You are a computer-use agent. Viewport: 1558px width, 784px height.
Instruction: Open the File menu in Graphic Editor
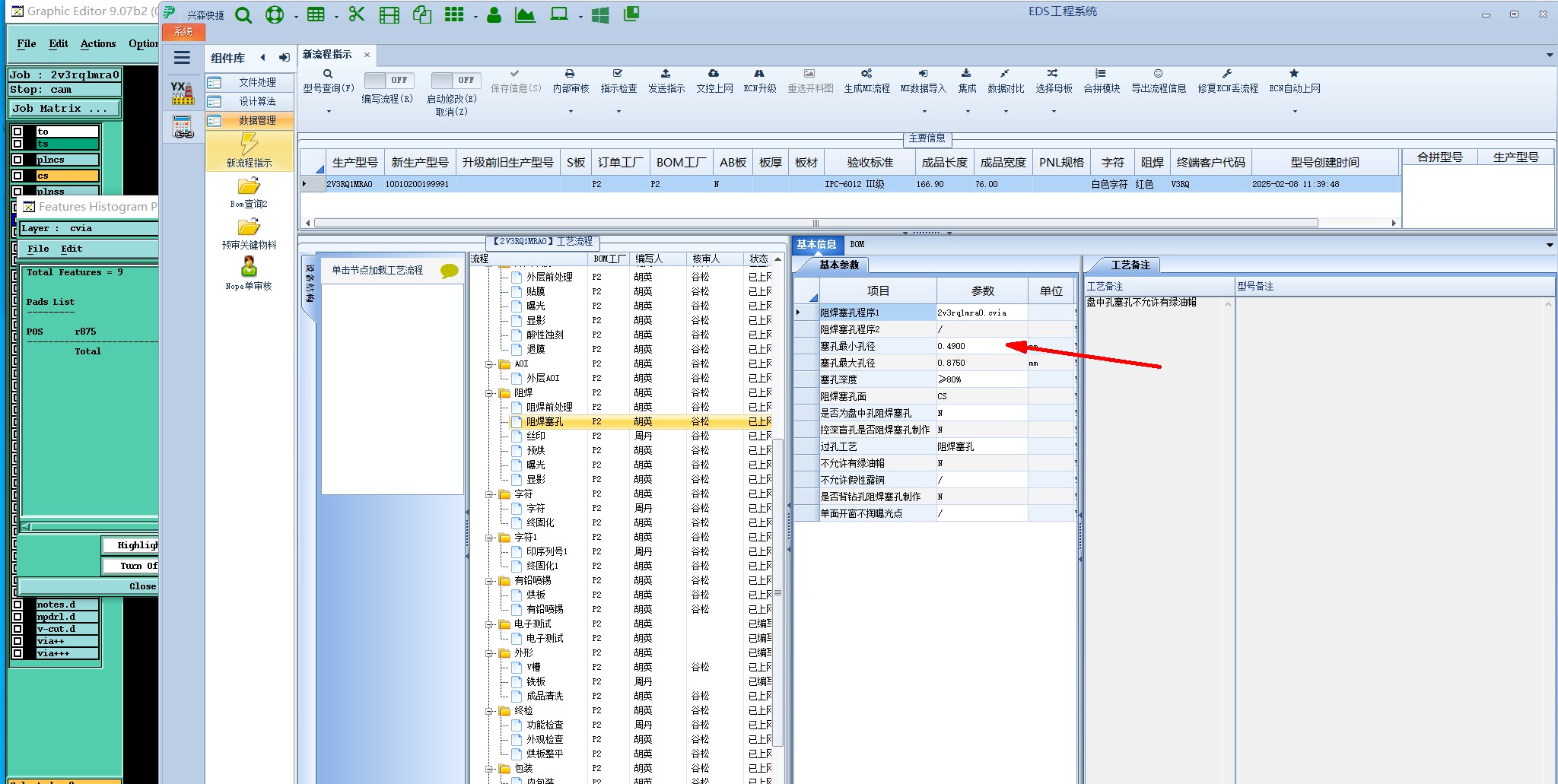click(x=27, y=43)
